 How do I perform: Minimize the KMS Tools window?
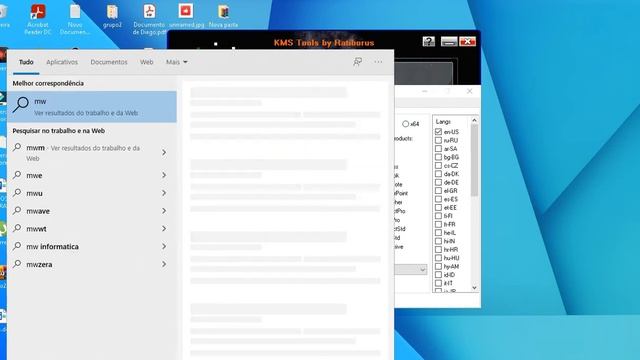(449, 41)
